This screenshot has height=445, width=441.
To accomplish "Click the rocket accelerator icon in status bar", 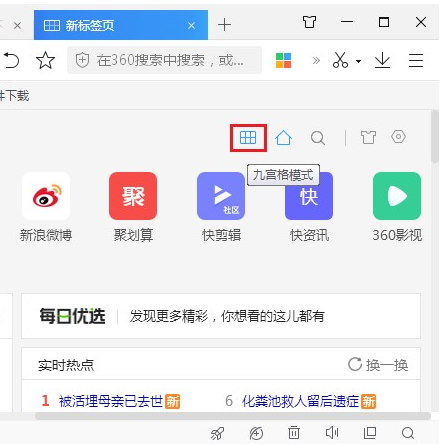I will coord(218,433).
